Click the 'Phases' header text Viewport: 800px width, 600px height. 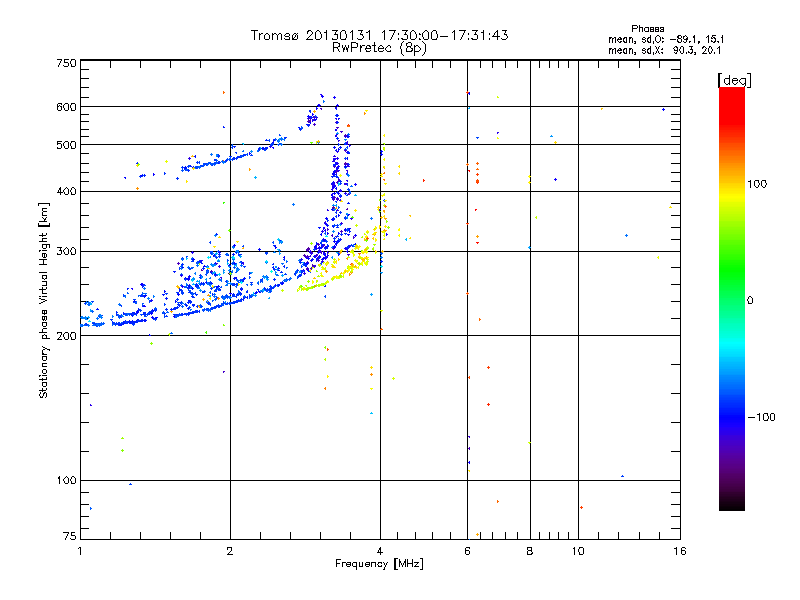[x=647, y=29]
